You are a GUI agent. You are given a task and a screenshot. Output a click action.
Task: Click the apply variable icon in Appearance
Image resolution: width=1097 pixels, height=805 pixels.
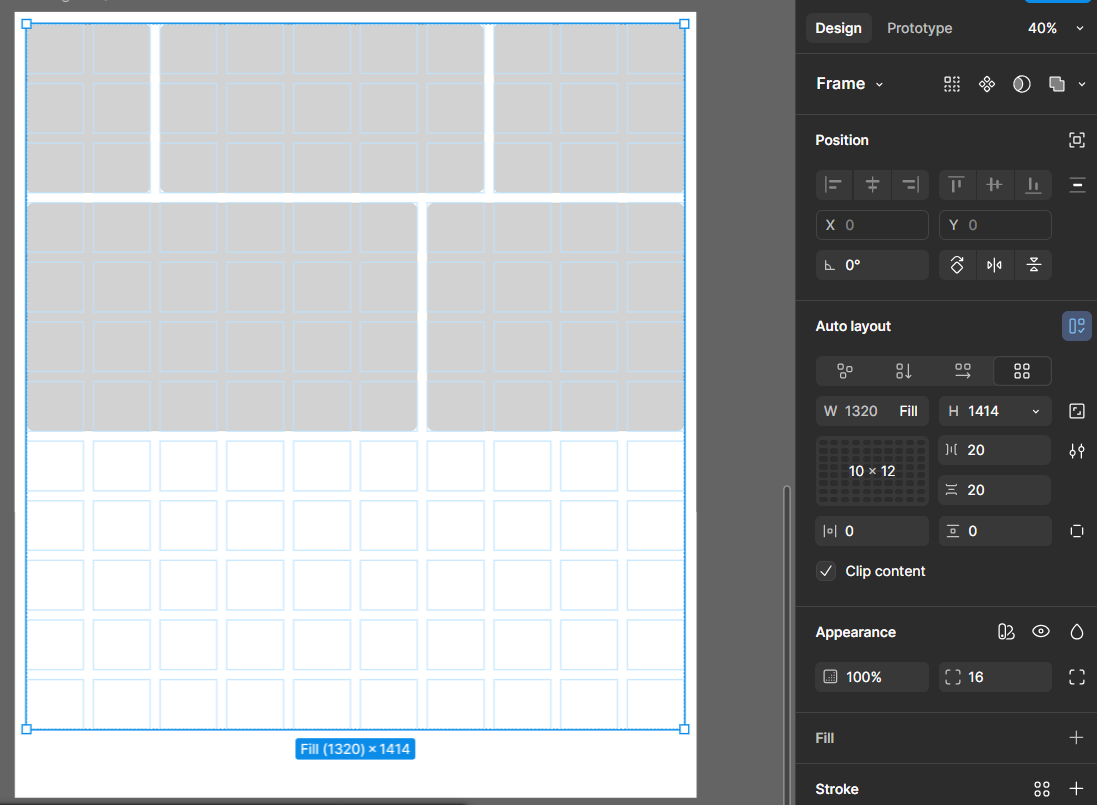(x=1005, y=632)
